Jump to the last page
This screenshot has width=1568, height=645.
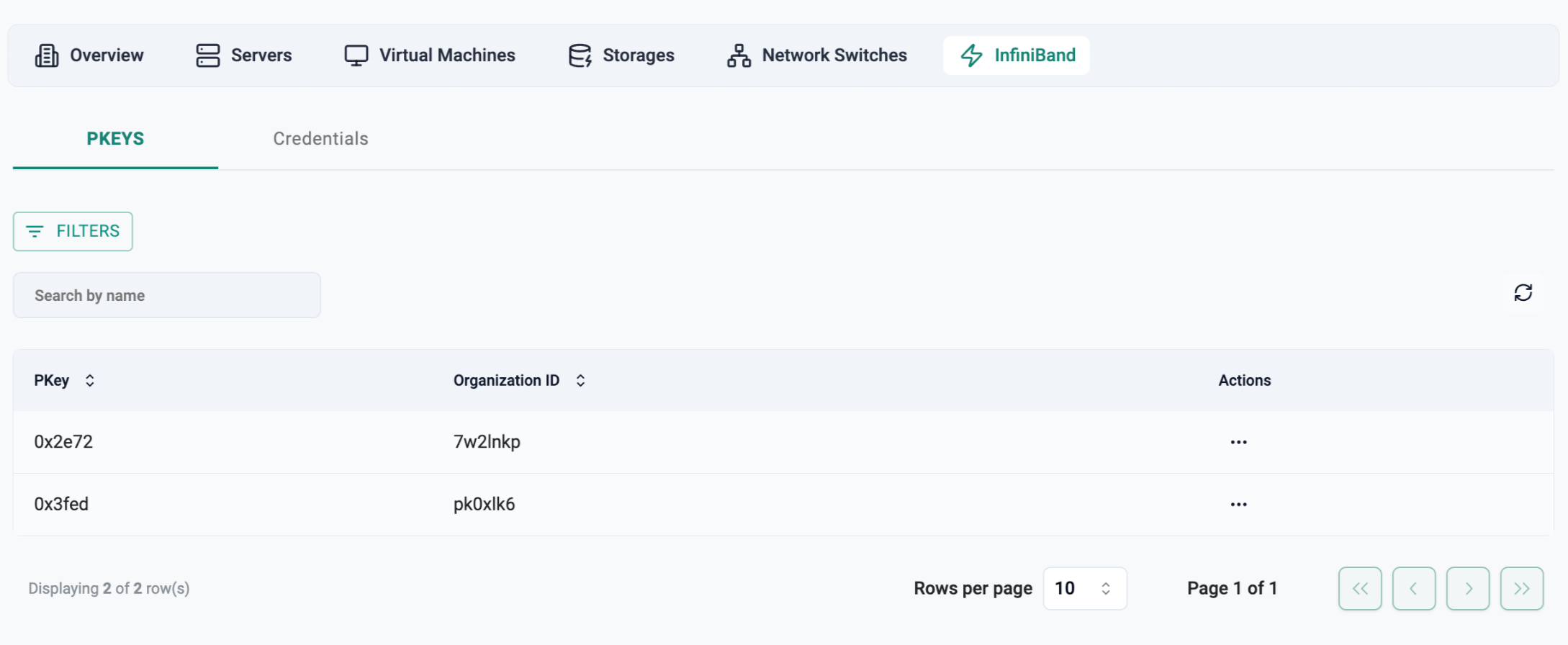pyautogui.click(x=1521, y=588)
